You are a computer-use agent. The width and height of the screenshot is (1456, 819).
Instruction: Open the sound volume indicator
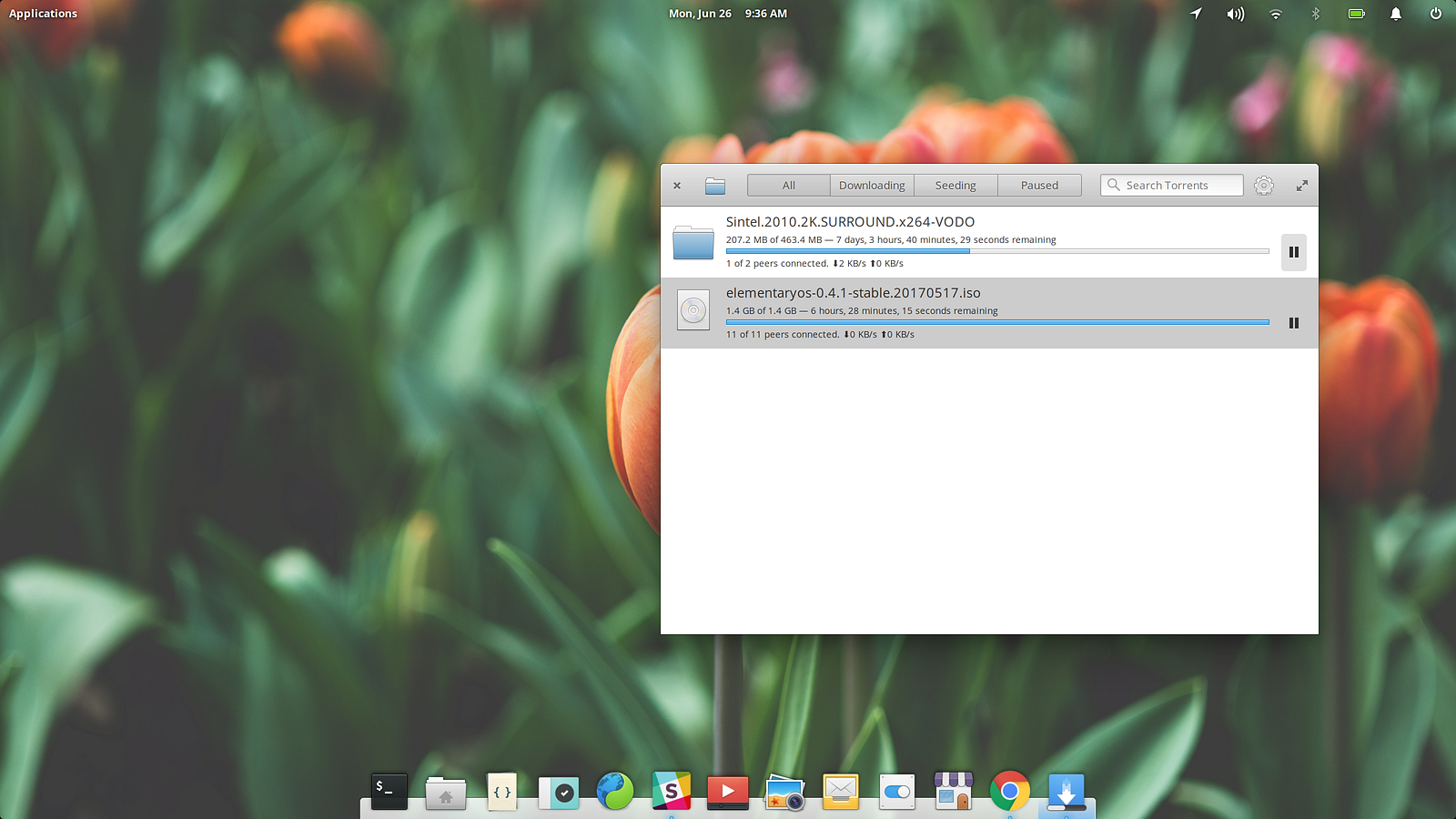click(x=1235, y=14)
